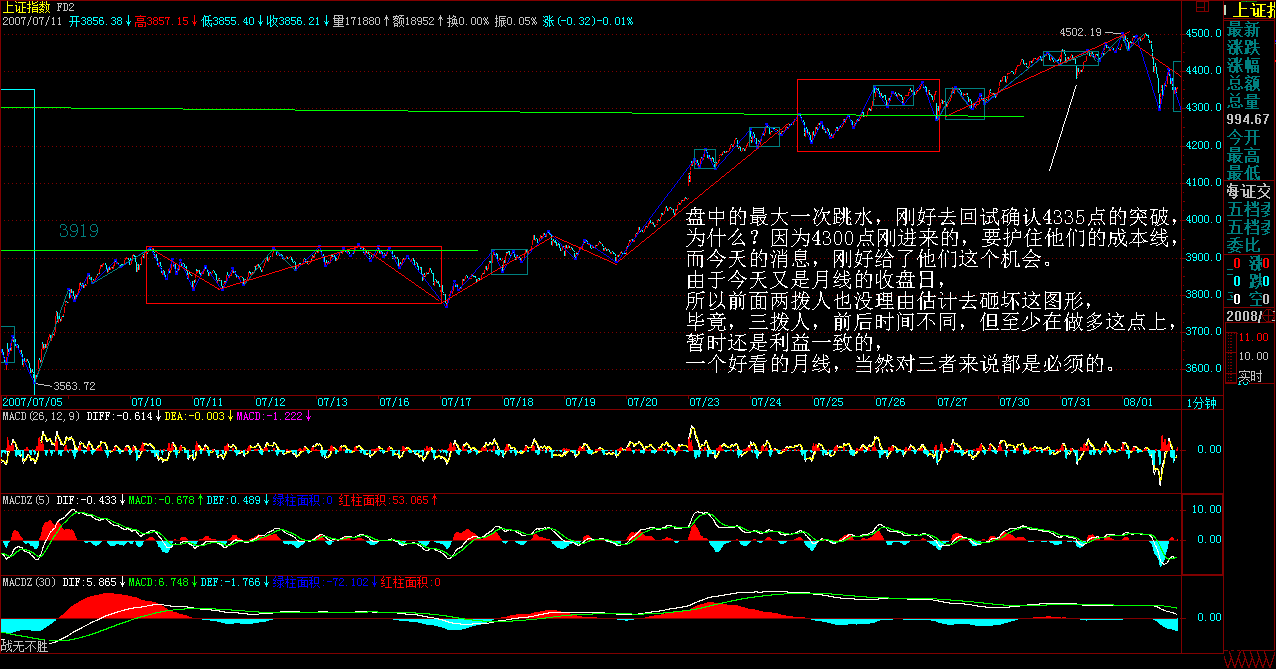Click the 战无不胜 watermark text
The width and height of the screenshot is (1276, 669).
click(24, 647)
